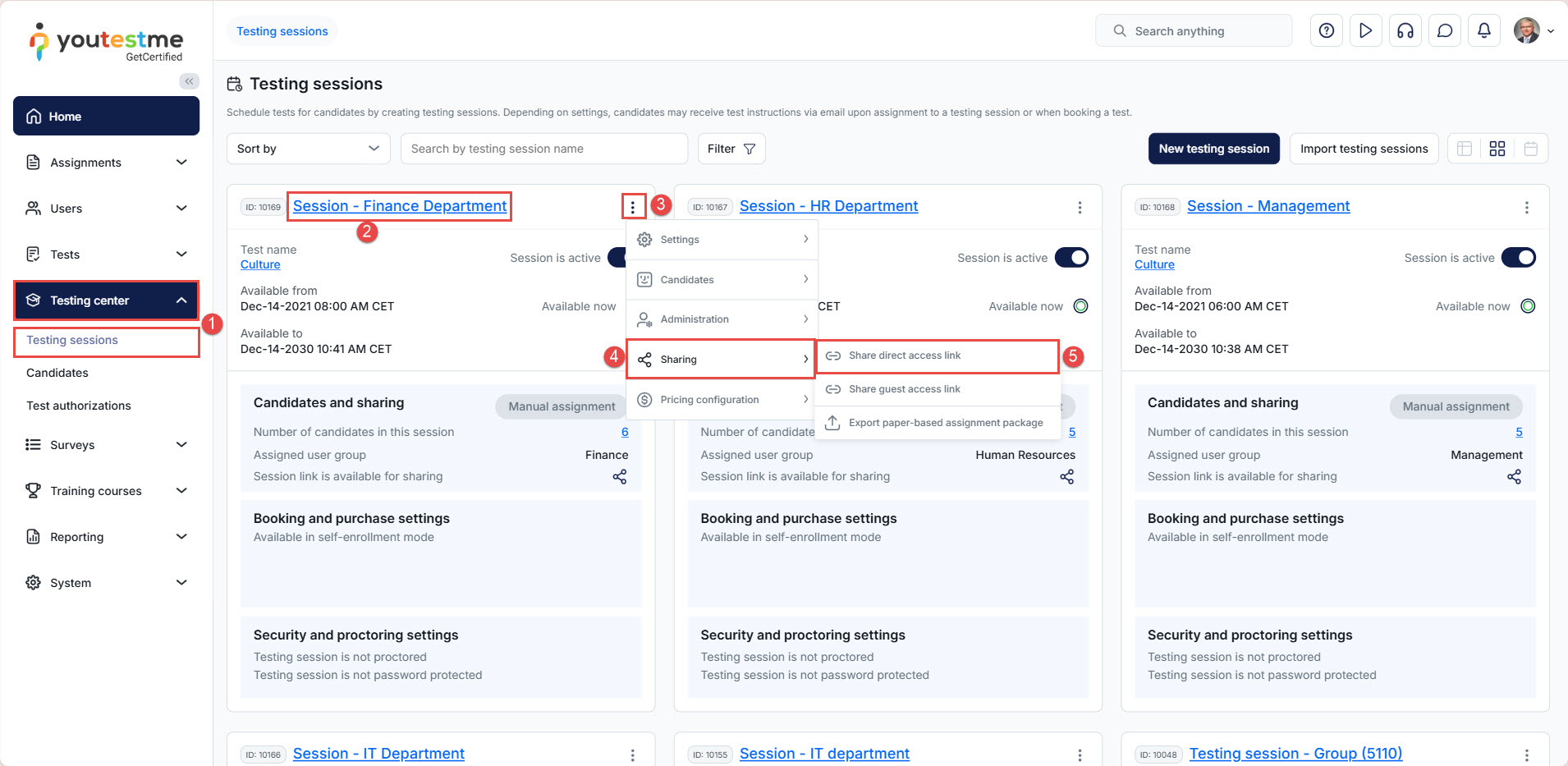Collapse the sidebar with double-chevron icon
1568x766 pixels.
(189, 81)
